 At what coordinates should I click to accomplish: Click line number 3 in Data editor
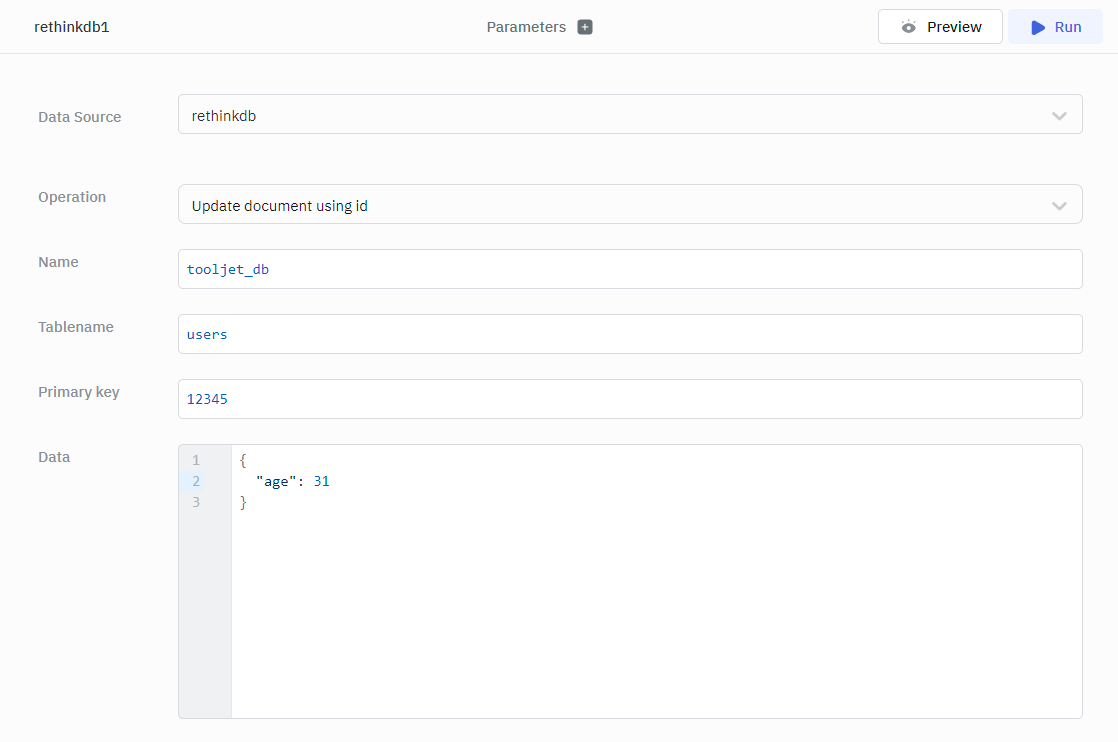pos(196,502)
